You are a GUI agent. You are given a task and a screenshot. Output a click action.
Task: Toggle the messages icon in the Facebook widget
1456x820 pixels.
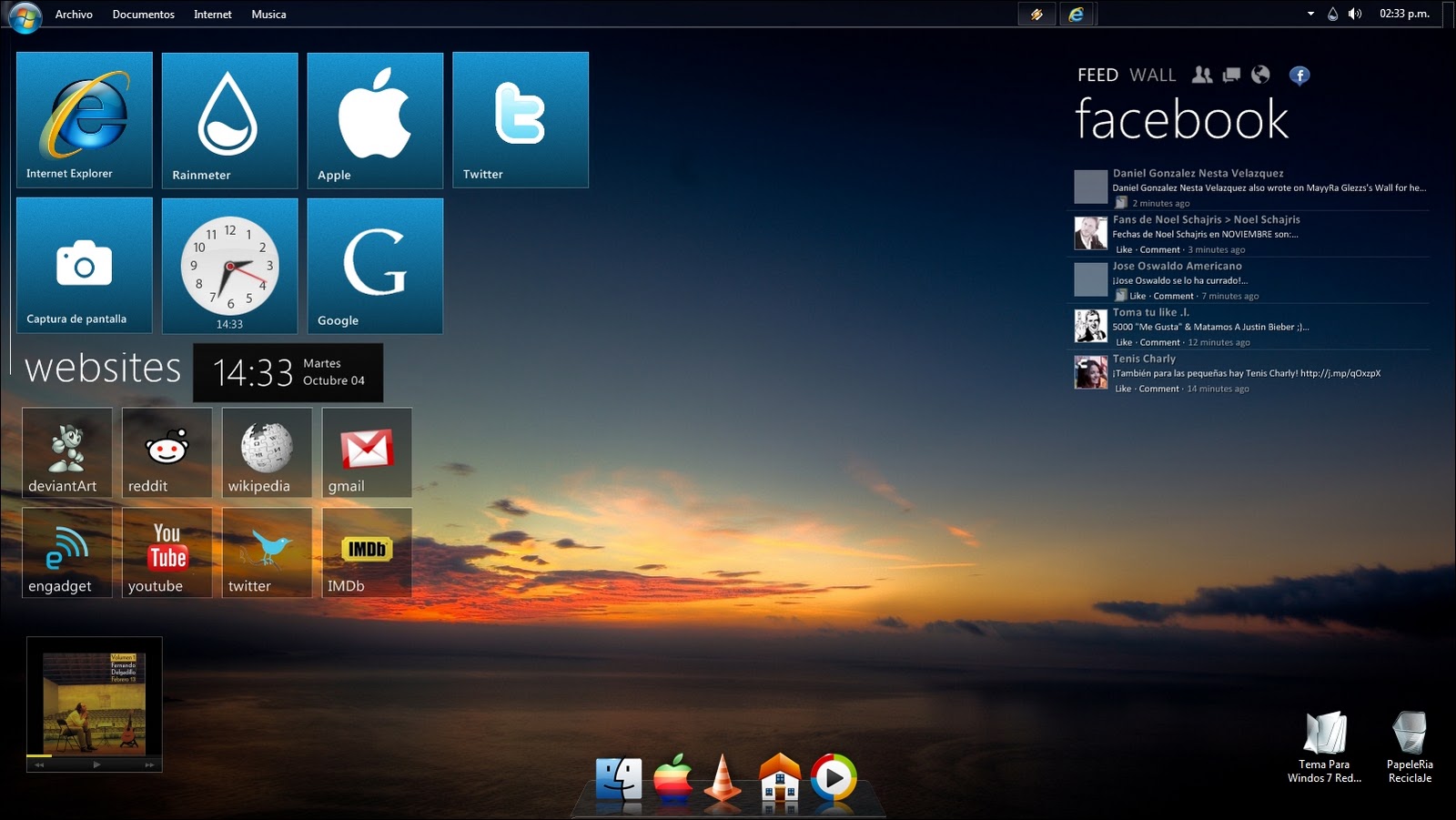pyautogui.click(x=1233, y=76)
